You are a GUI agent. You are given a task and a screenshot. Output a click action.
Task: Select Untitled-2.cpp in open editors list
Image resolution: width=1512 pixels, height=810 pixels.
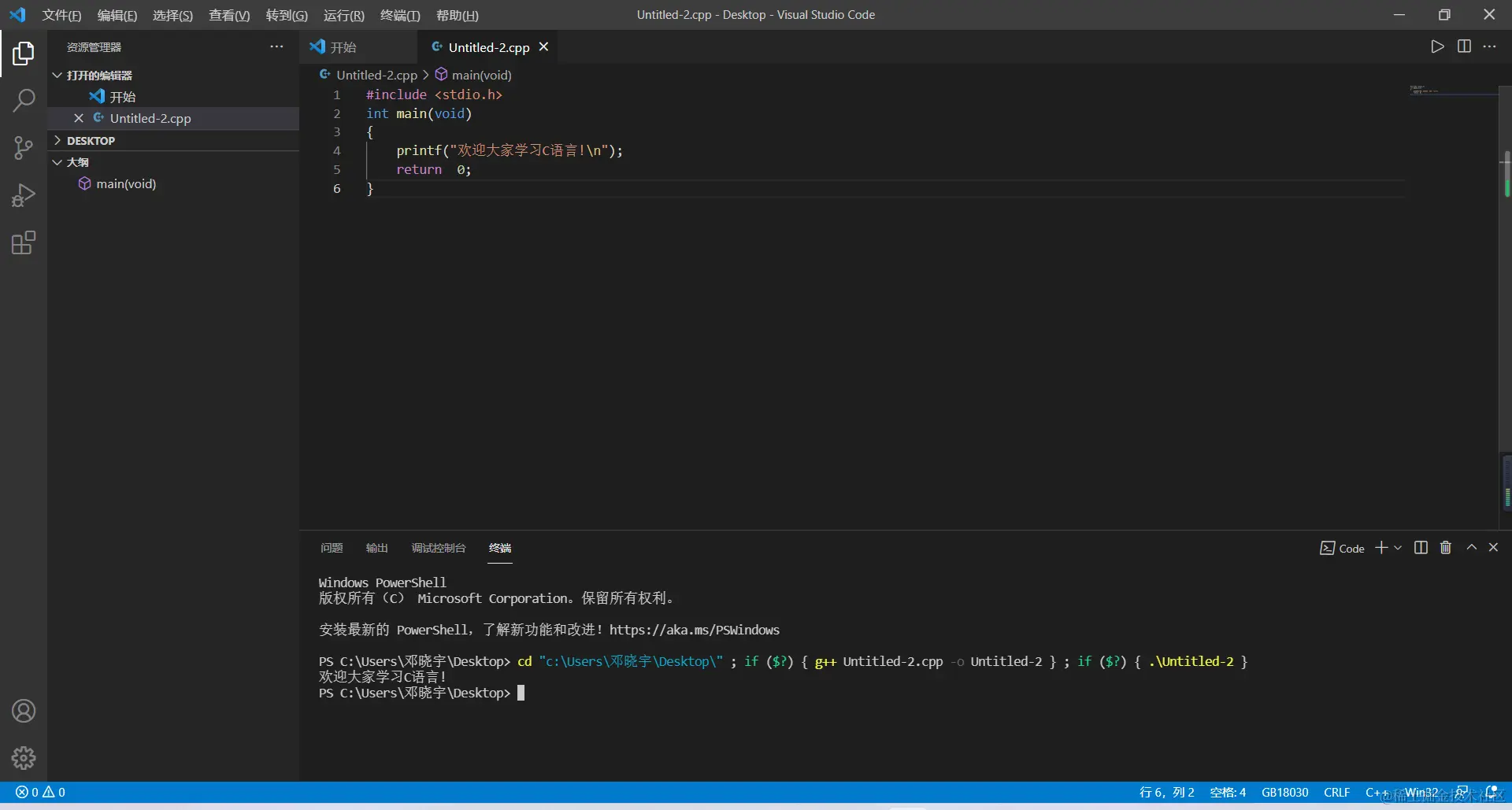pos(173,118)
